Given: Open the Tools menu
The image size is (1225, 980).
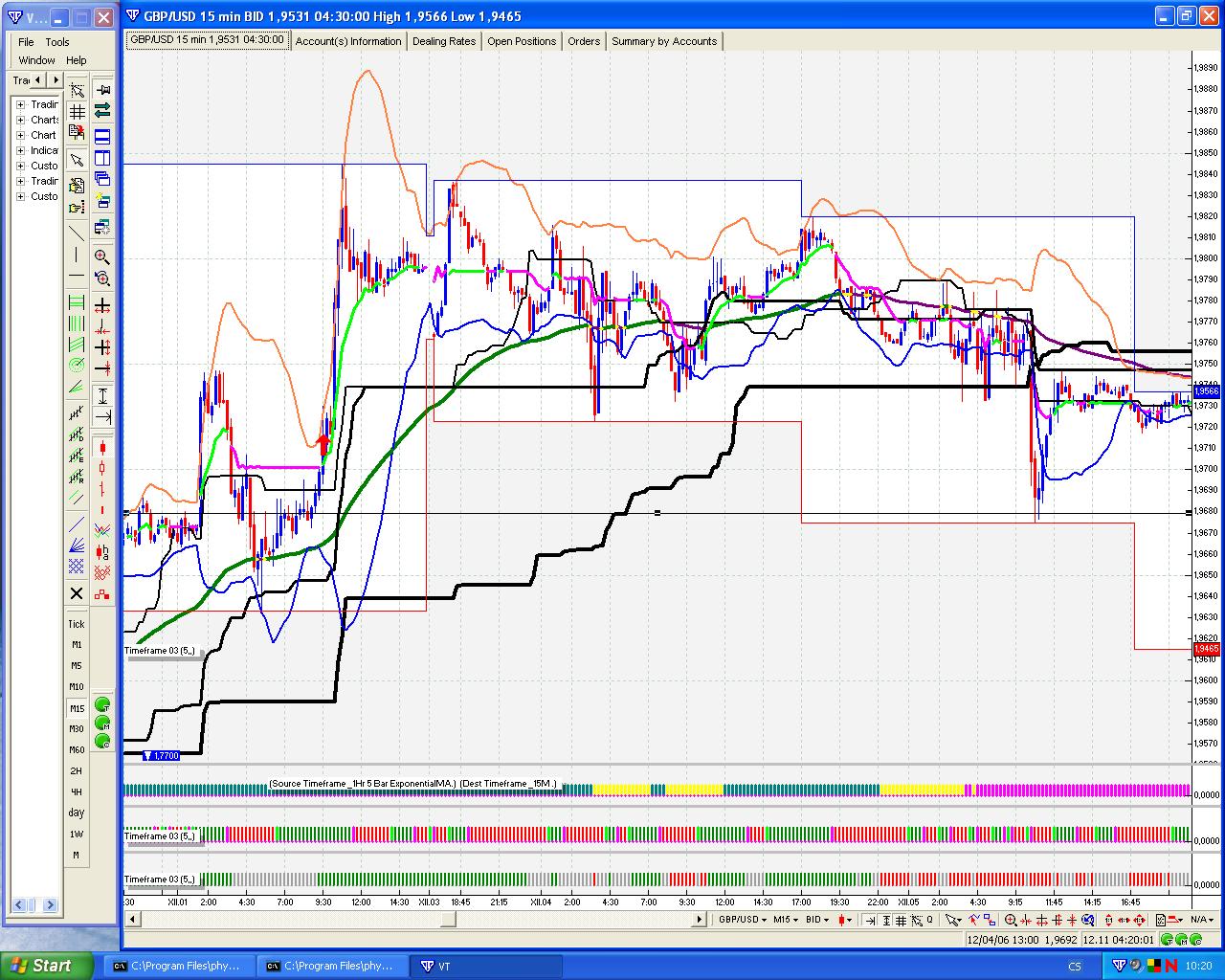Looking at the screenshot, I should click(x=57, y=42).
